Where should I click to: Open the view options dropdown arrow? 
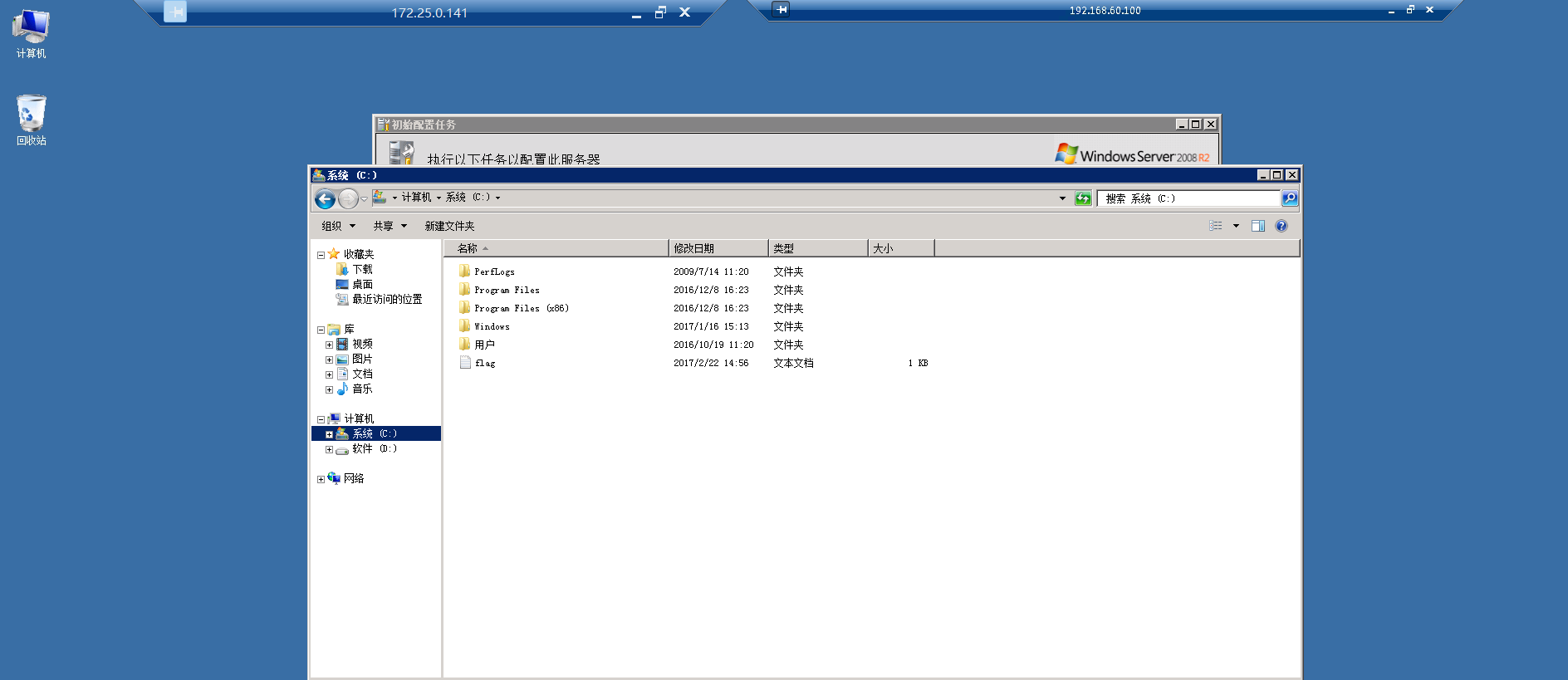click(1236, 226)
